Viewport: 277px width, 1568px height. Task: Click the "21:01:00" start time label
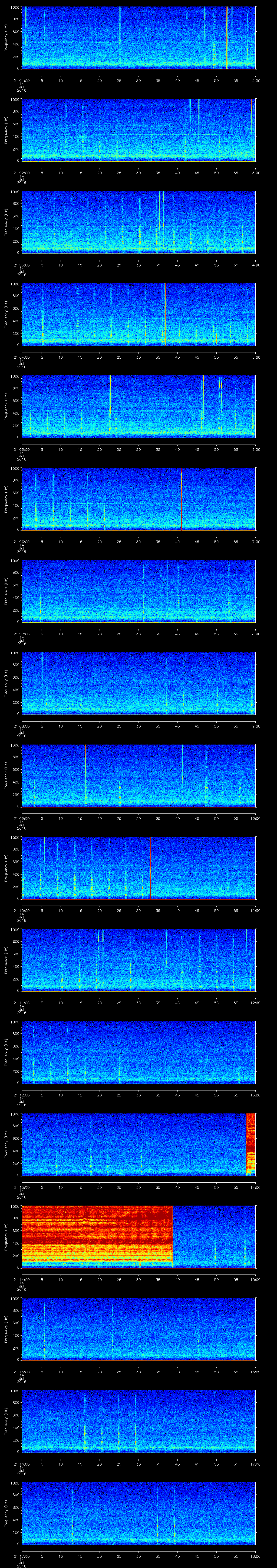pyautogui.click(x=22, y=80)
